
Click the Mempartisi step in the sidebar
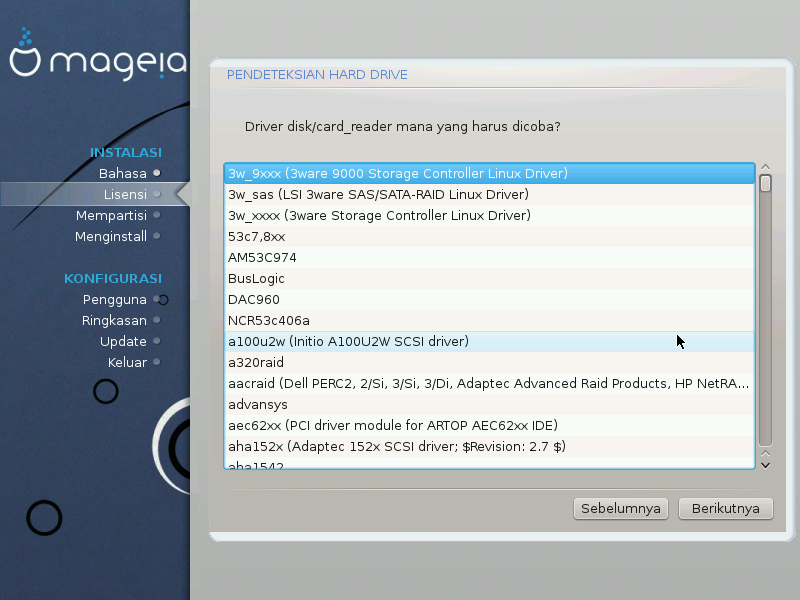[x=111, y=215]
